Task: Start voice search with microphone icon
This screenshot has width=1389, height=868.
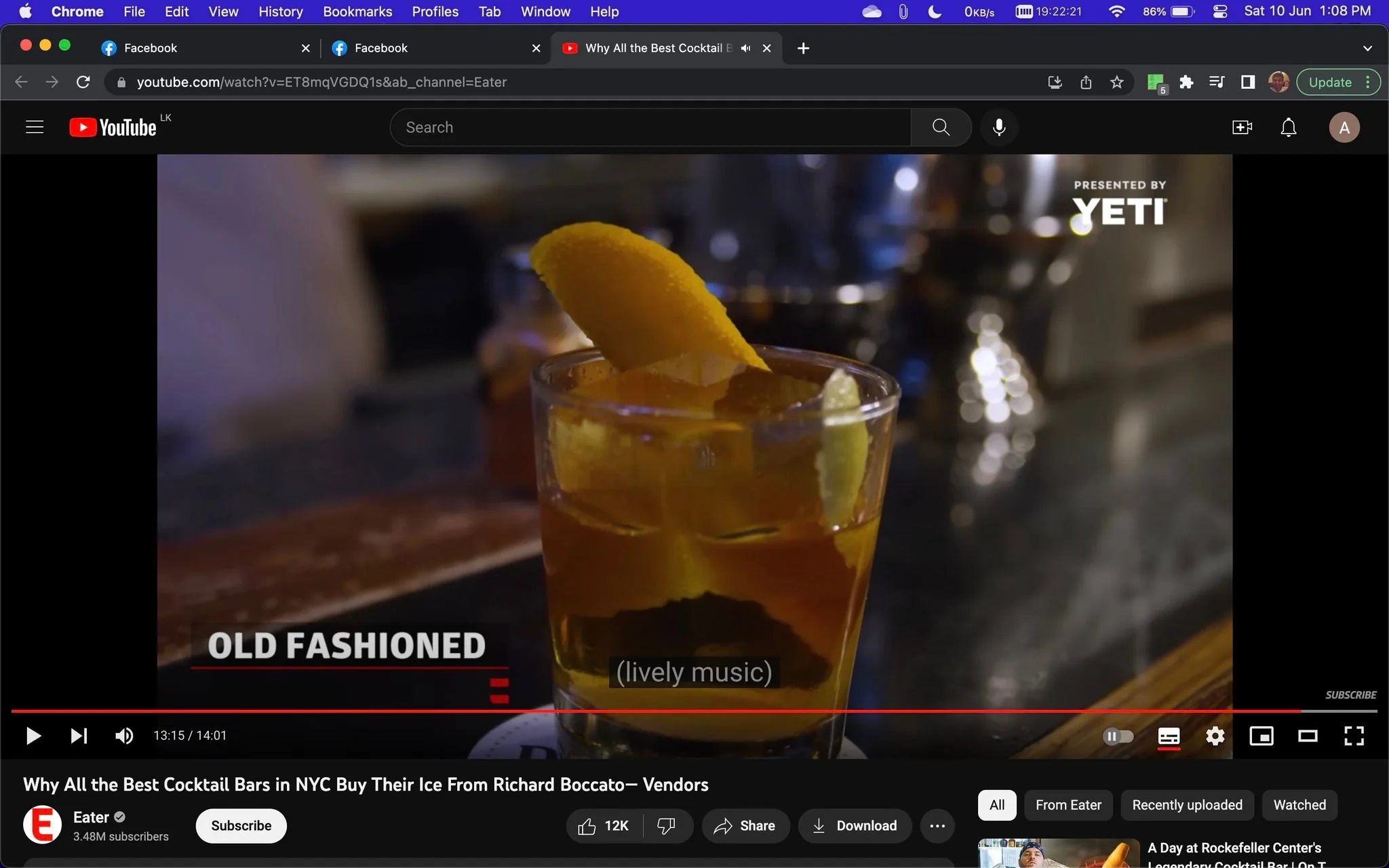Action: (x=999, y=127)
